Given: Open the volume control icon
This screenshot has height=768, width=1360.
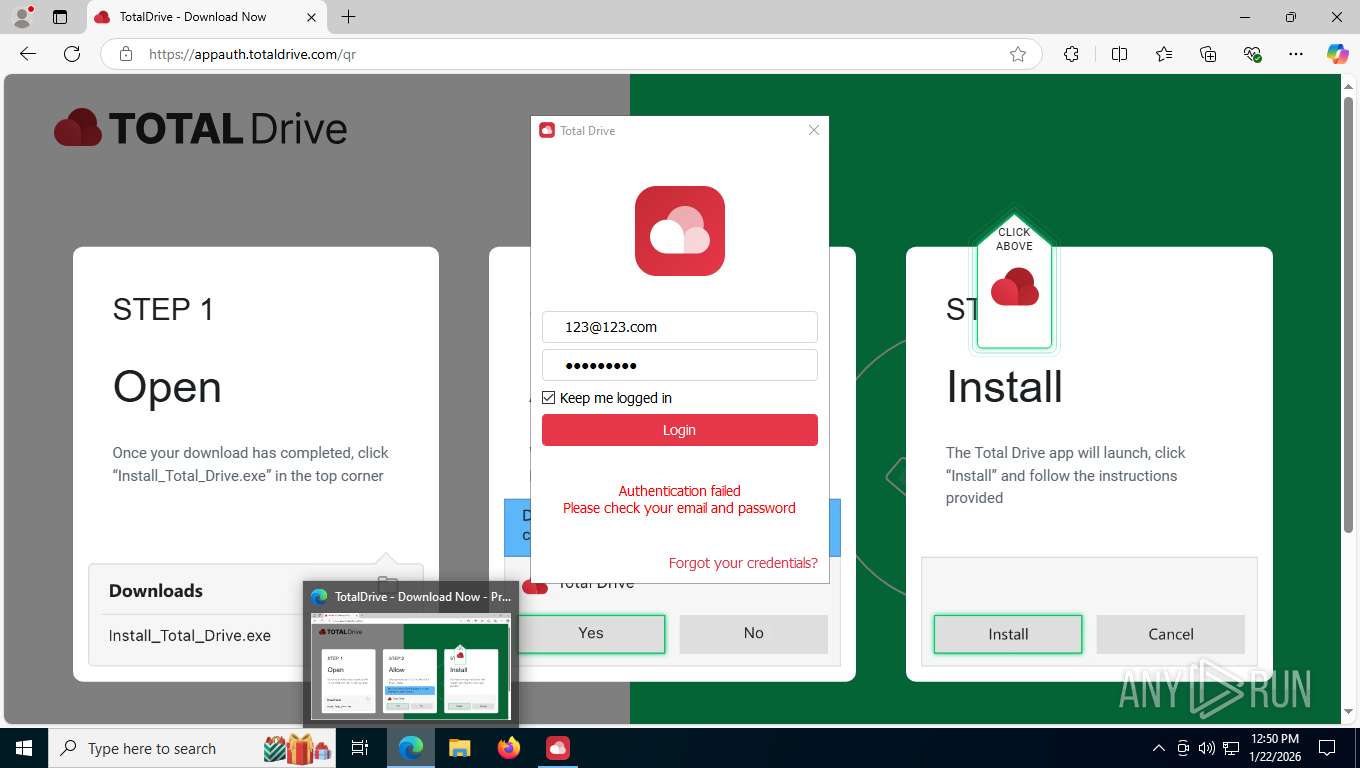Looking at the screenshot, I should 1206,748.
